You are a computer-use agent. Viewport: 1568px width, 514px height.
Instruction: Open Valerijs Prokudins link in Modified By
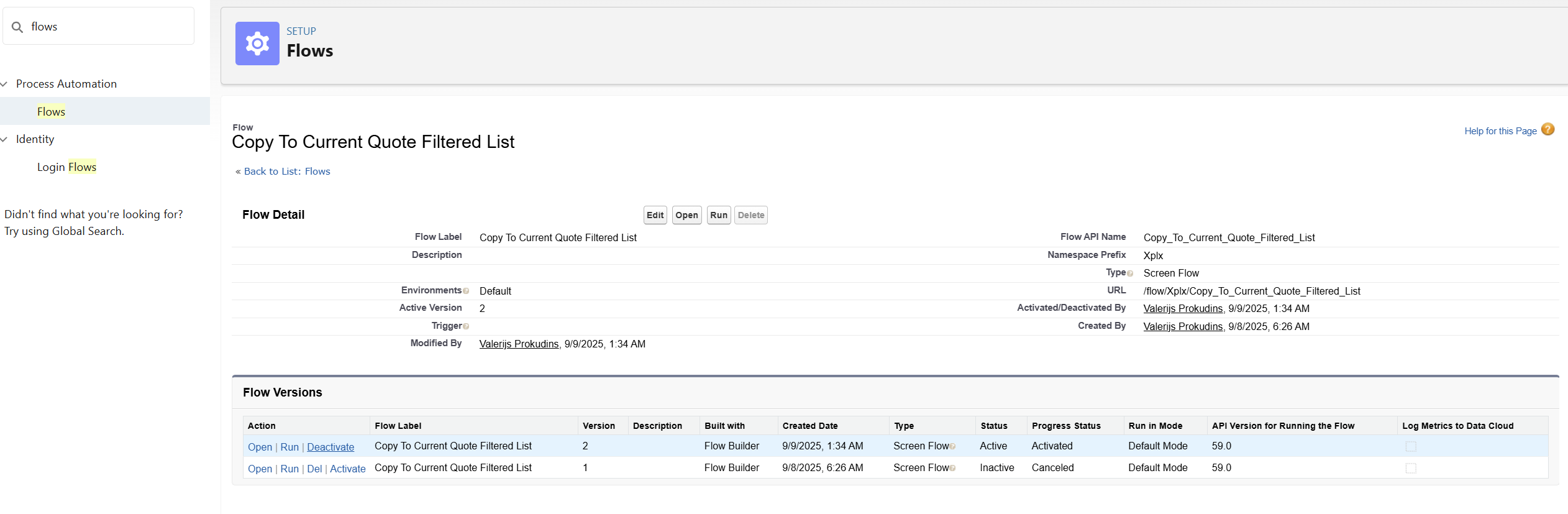click(519, 344)
